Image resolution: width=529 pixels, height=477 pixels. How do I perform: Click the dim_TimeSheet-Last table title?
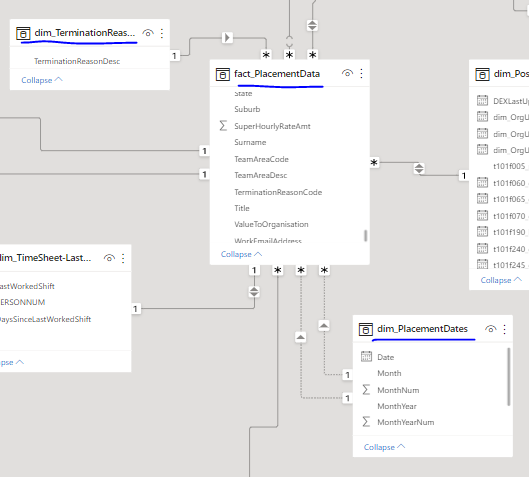(x=45, y=258)
